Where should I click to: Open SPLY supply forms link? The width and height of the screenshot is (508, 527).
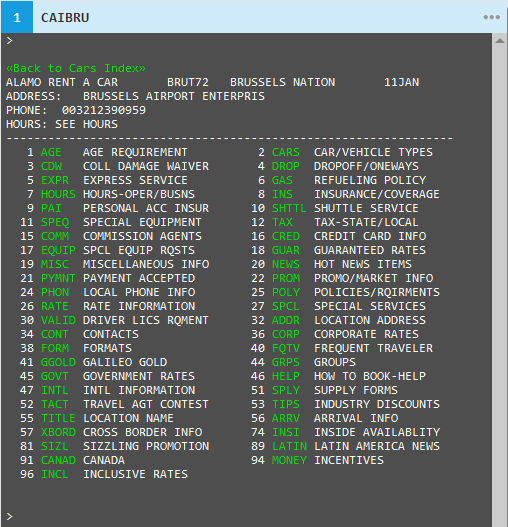(x=285, y=390)
